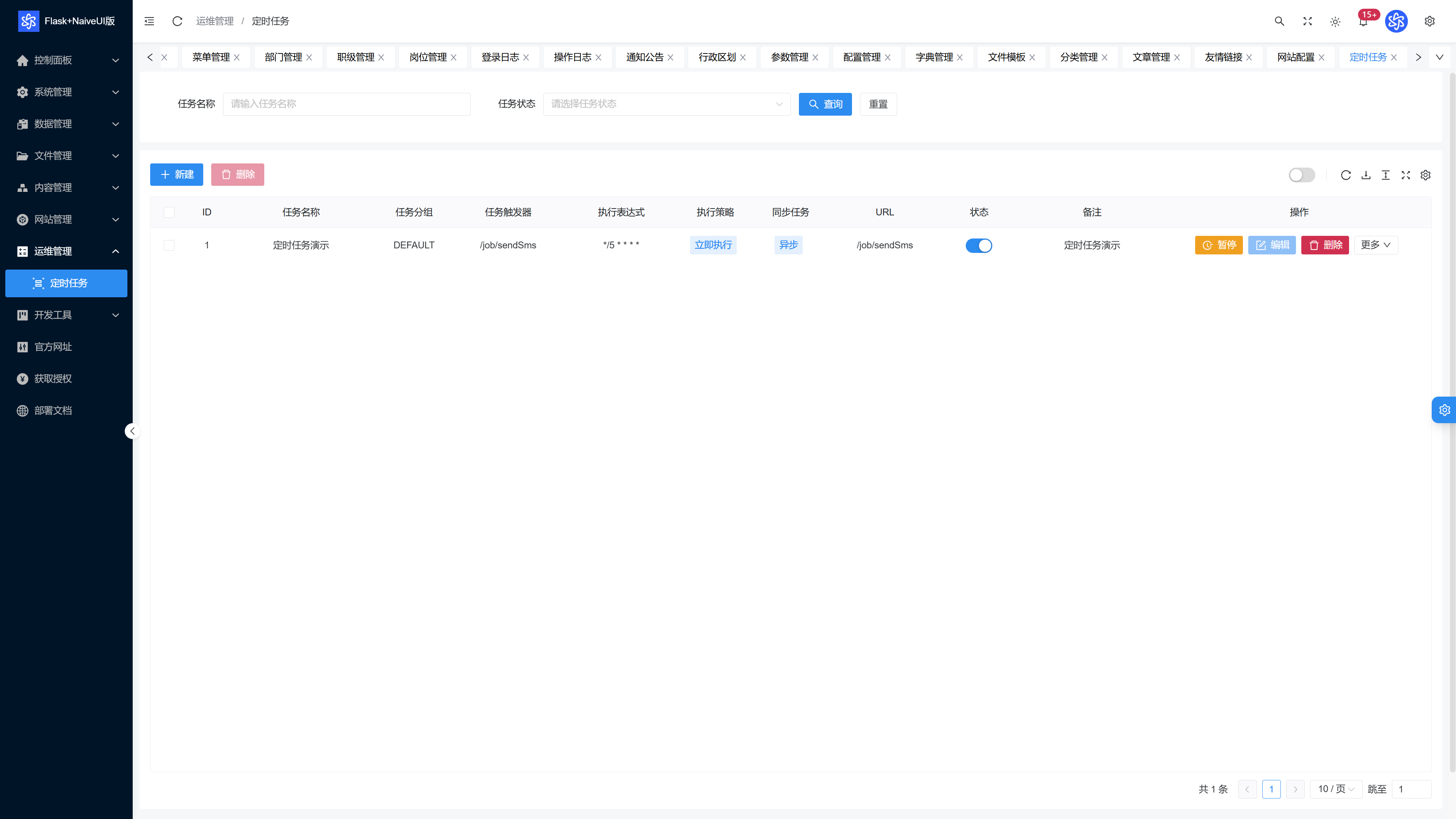Open the search icon in the top bar
Image resolution: width=1456 pixels, height=819 pixels.
1279,21
